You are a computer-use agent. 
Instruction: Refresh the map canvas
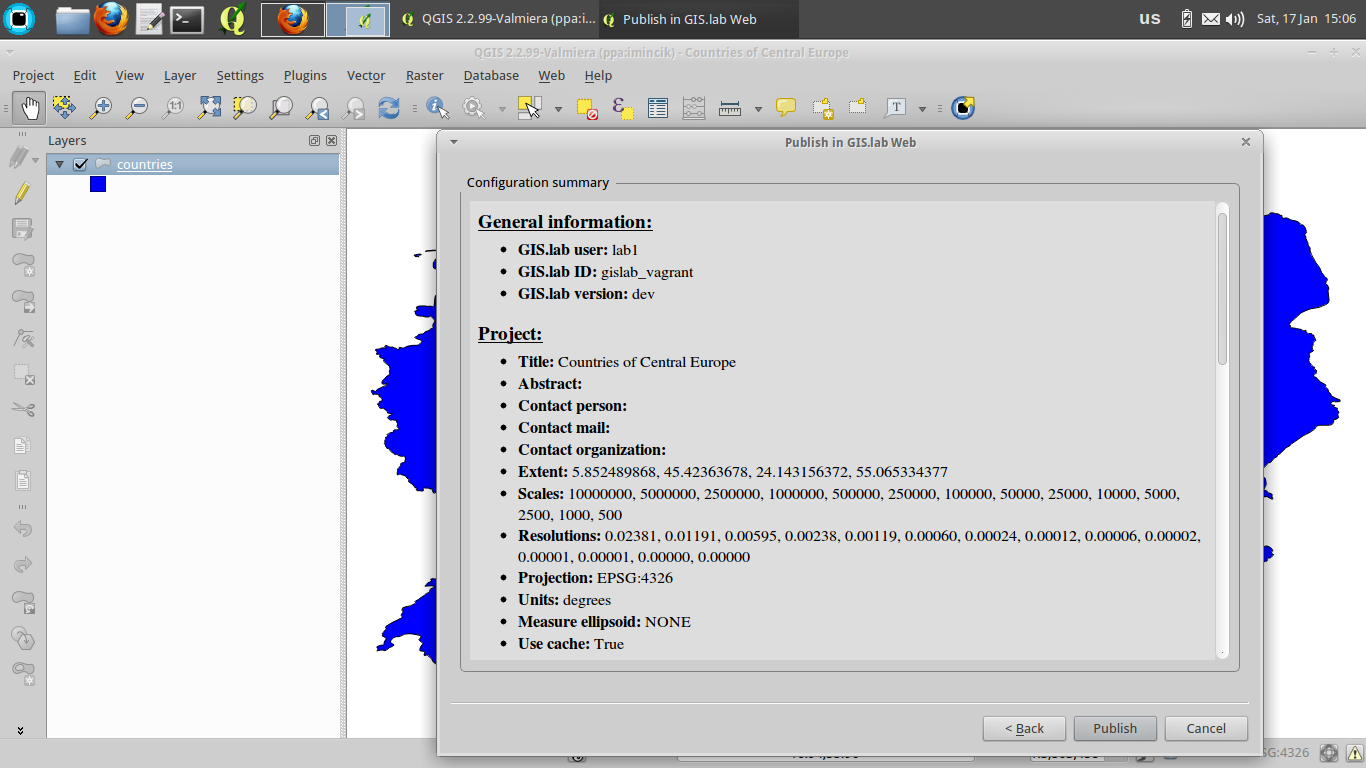point(389,107)
